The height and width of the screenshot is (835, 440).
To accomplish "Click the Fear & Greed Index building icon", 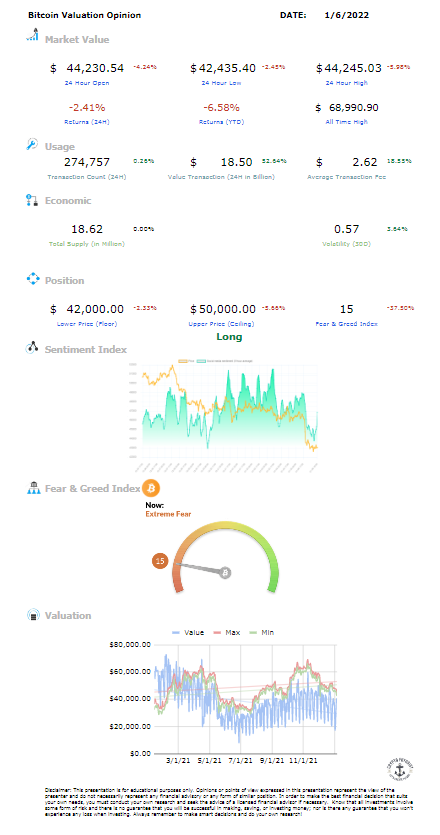I will pos(33,488).
